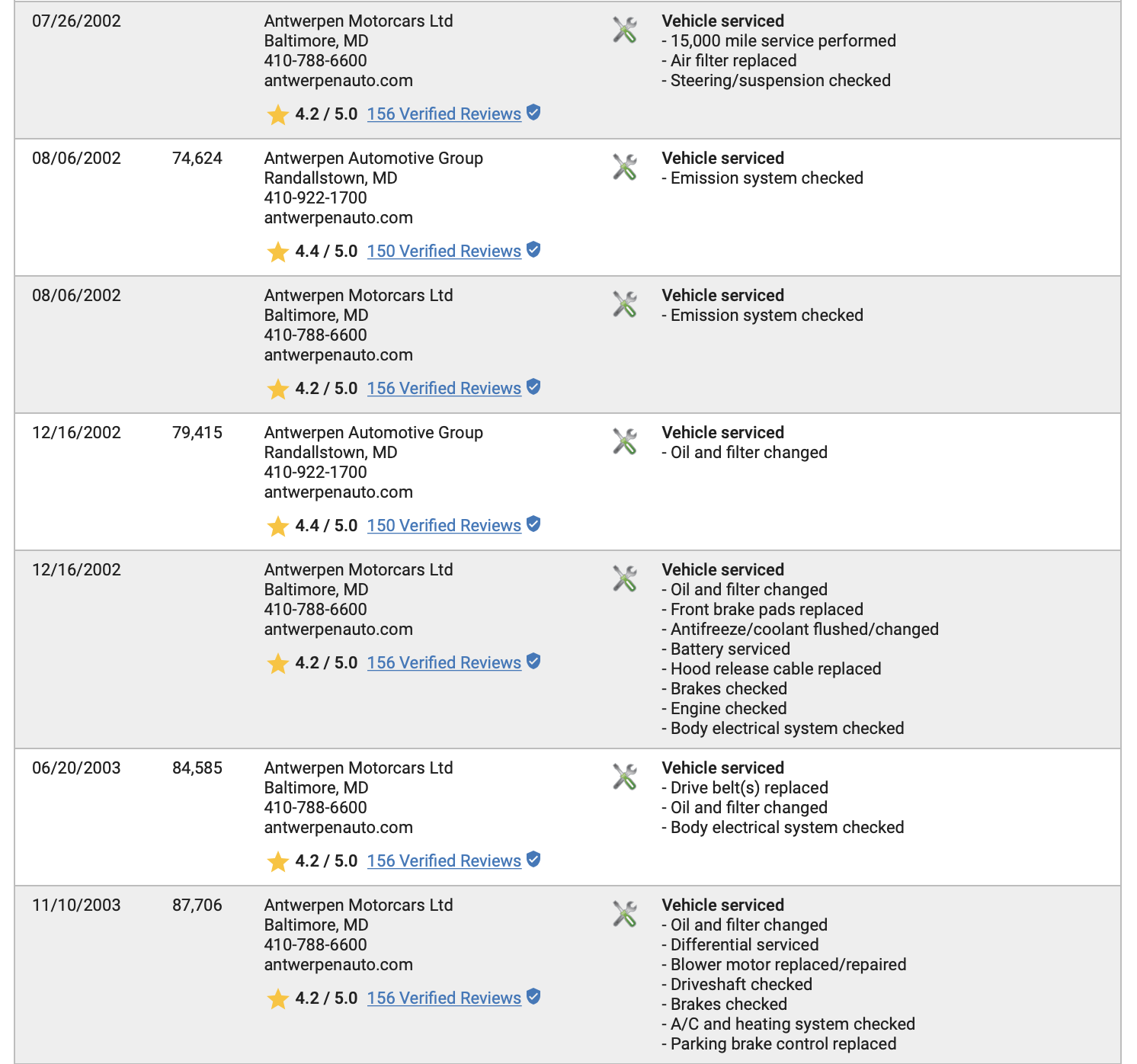The height and width of the screenshot is (1064, 1137).
Task: Click the verified shield badge in the 07/26/2002 row
Action: tap(534, 113)
